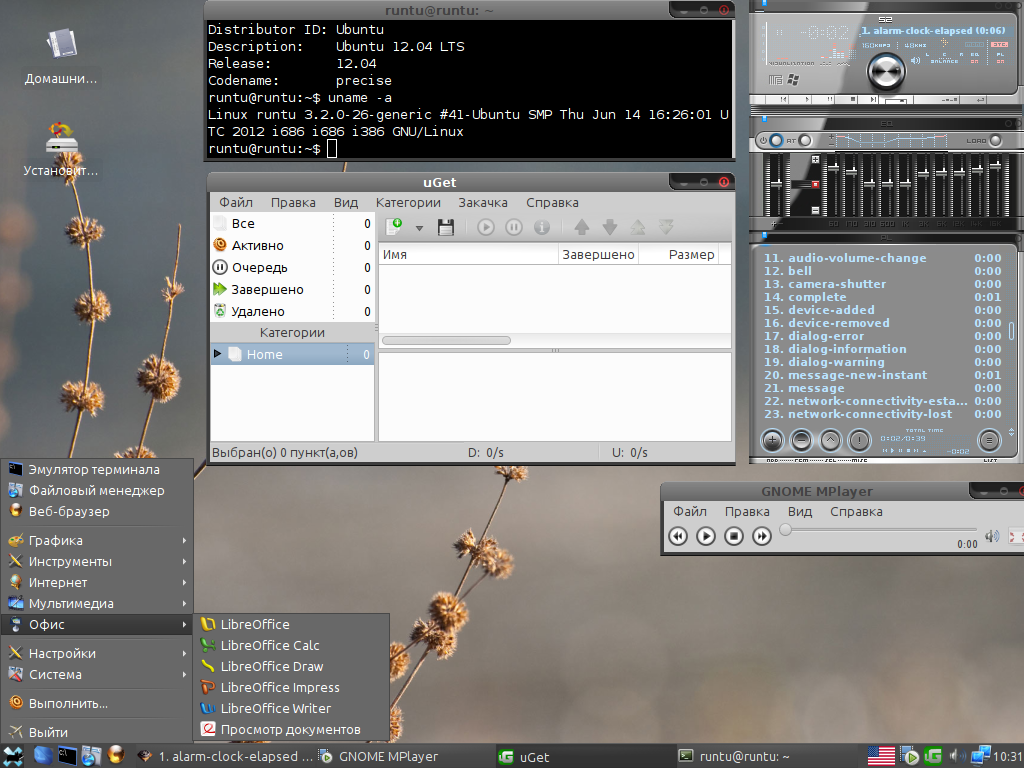The height and width of the screenshot is (768, 1024).
Task: Open the Вид menu in GNOME MPlayer
Action: point(799,511)
